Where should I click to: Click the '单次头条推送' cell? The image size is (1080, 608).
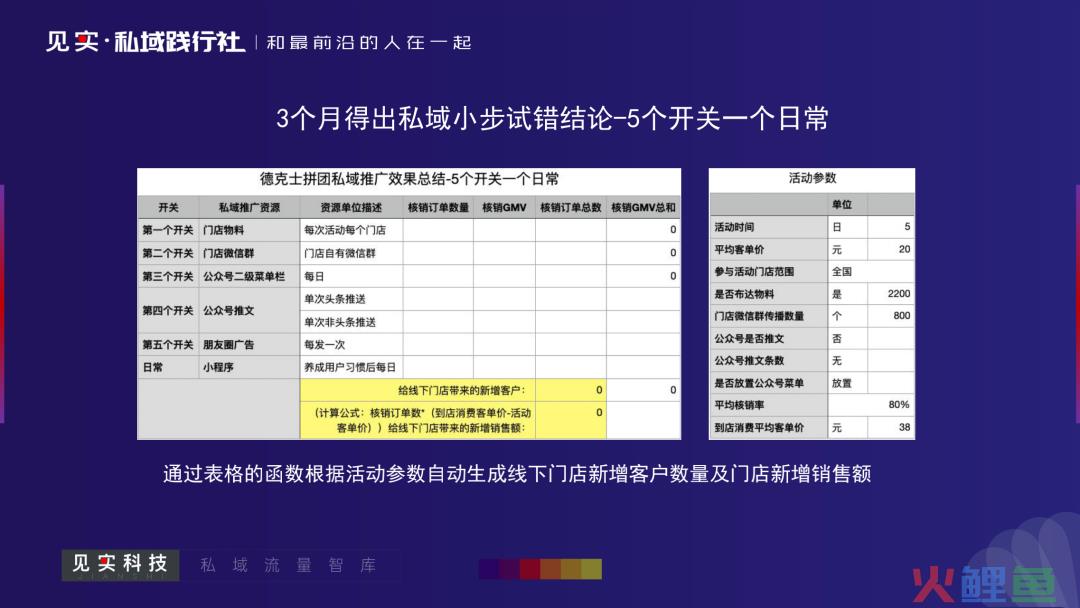(x=351, y=299)
